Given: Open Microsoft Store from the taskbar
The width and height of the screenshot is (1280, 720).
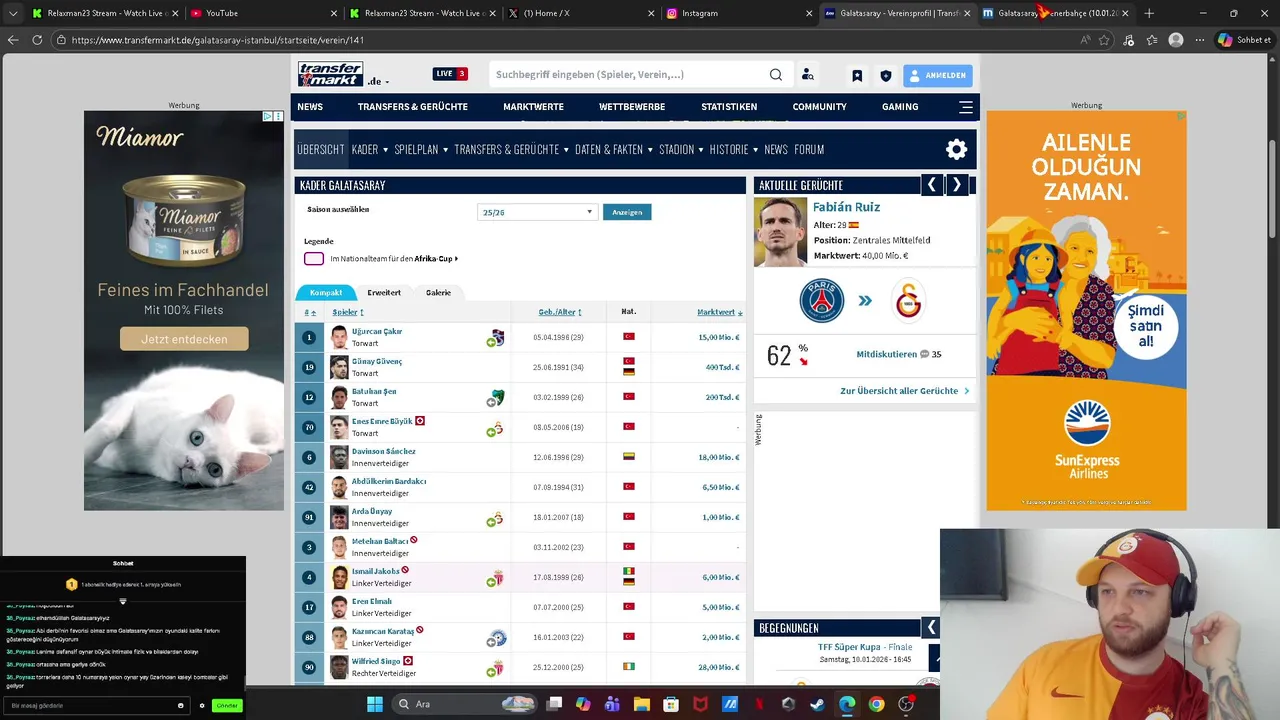Looking at the screenshot, I should pyautogui.click(x=672, y=704).
